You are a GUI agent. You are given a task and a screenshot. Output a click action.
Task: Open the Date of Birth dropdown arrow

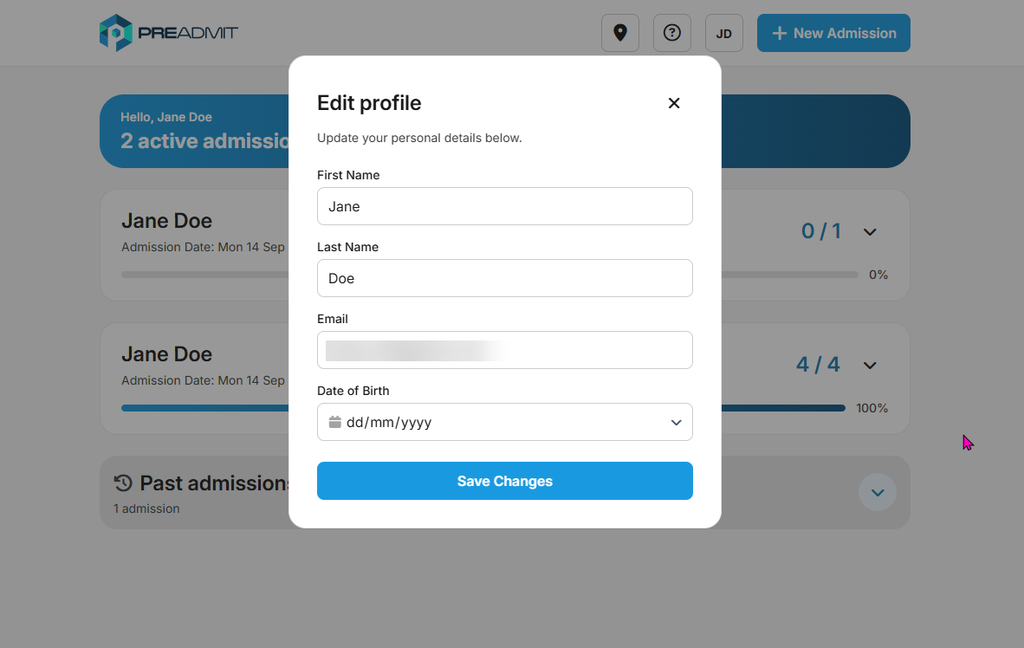click(676, 423)
